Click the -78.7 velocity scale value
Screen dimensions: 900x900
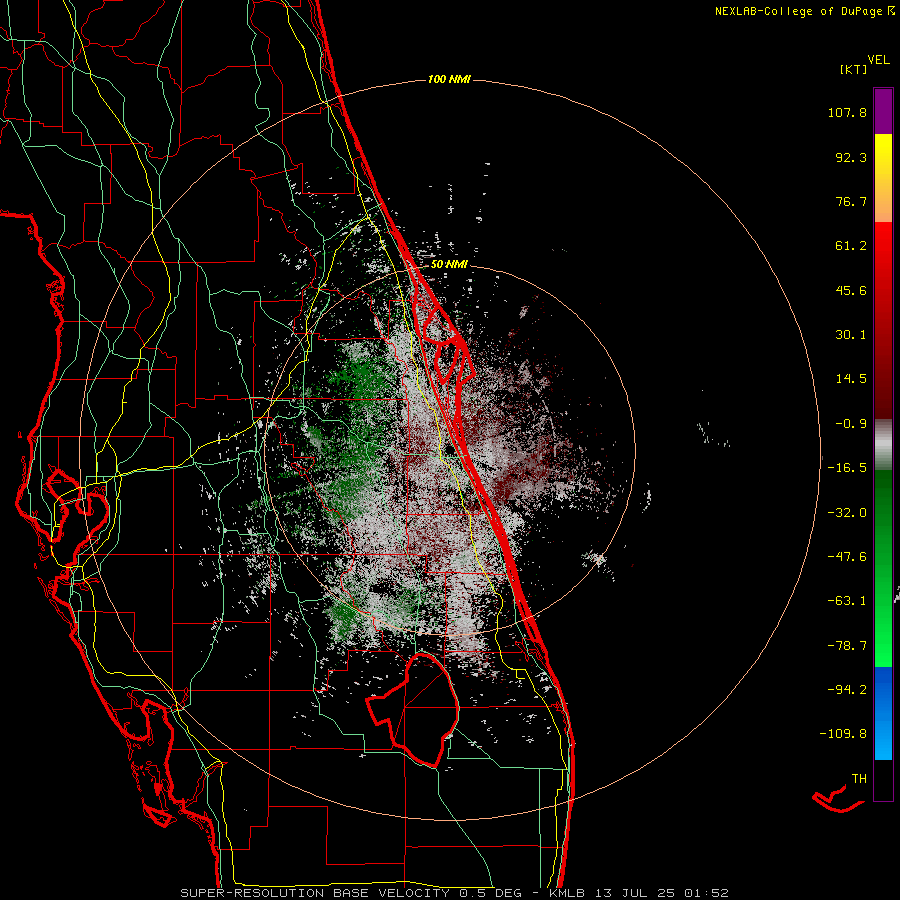coord(847,646)
